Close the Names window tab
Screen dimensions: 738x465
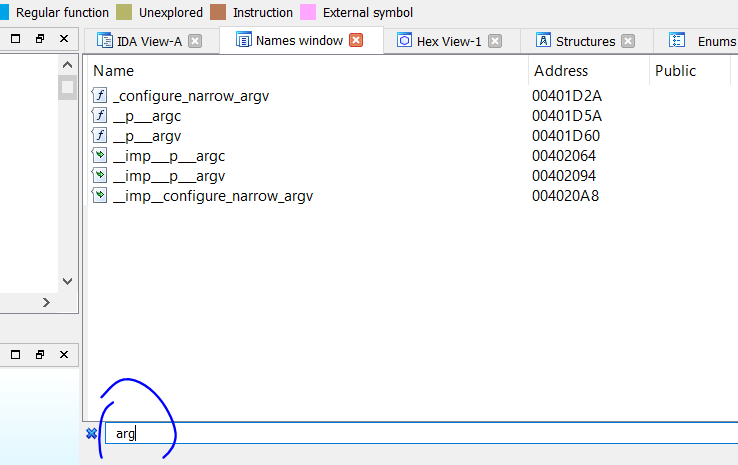pos(356,41)
